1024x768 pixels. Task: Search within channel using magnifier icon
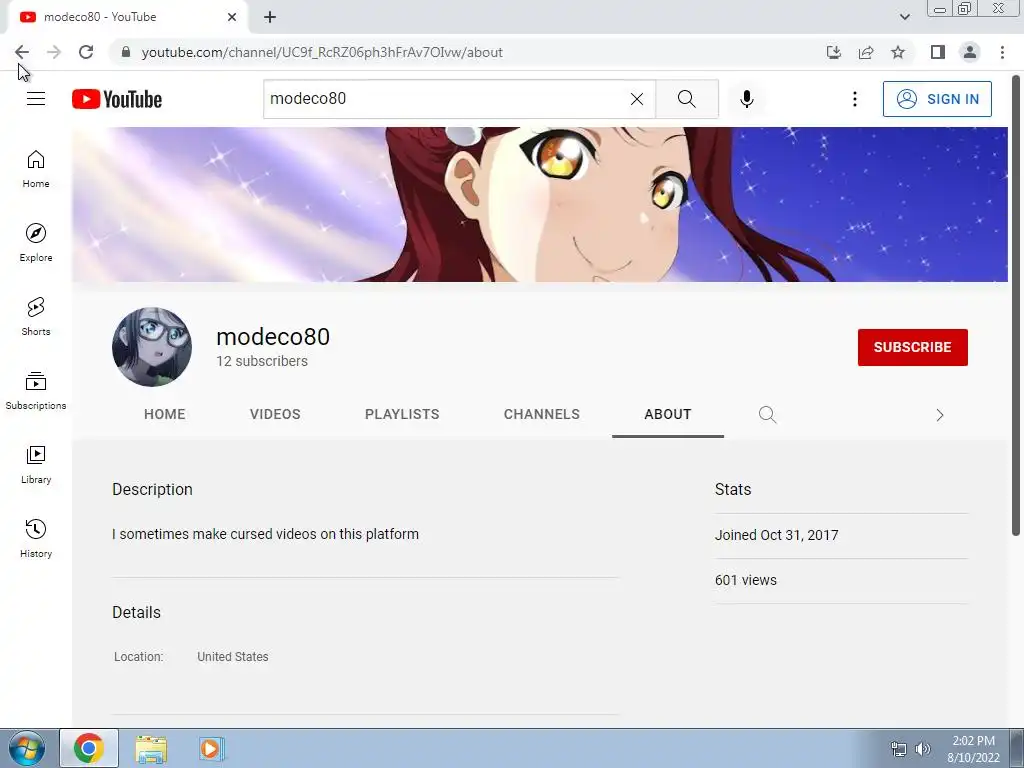767,415
